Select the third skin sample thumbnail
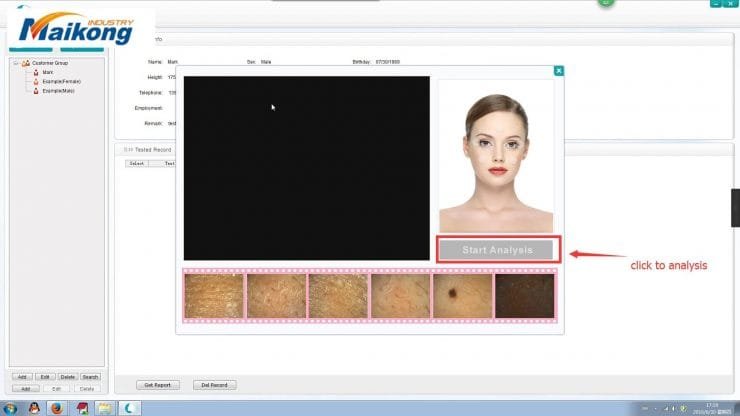740x416 pixels. point(338,295)
